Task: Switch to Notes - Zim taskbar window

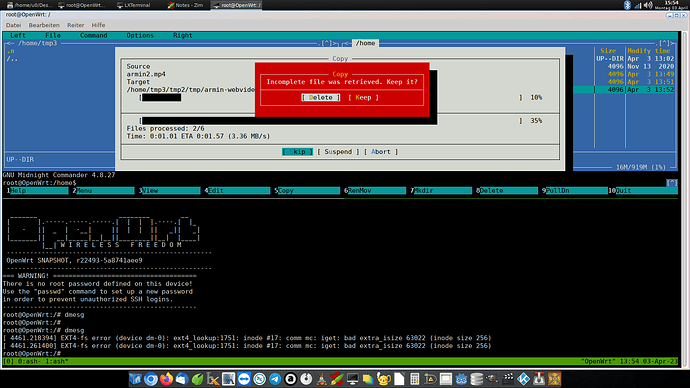Action: 185,5
